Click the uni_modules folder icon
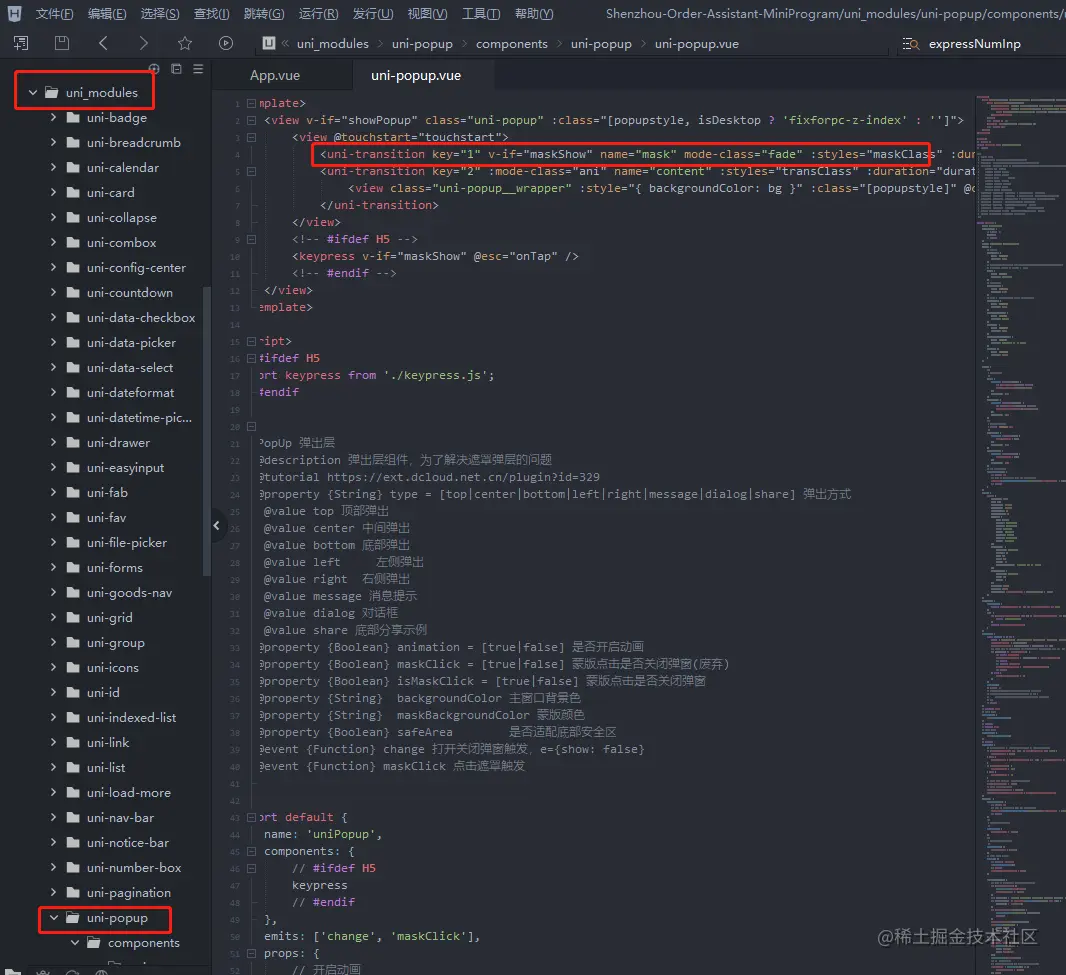 click(52, 92)
